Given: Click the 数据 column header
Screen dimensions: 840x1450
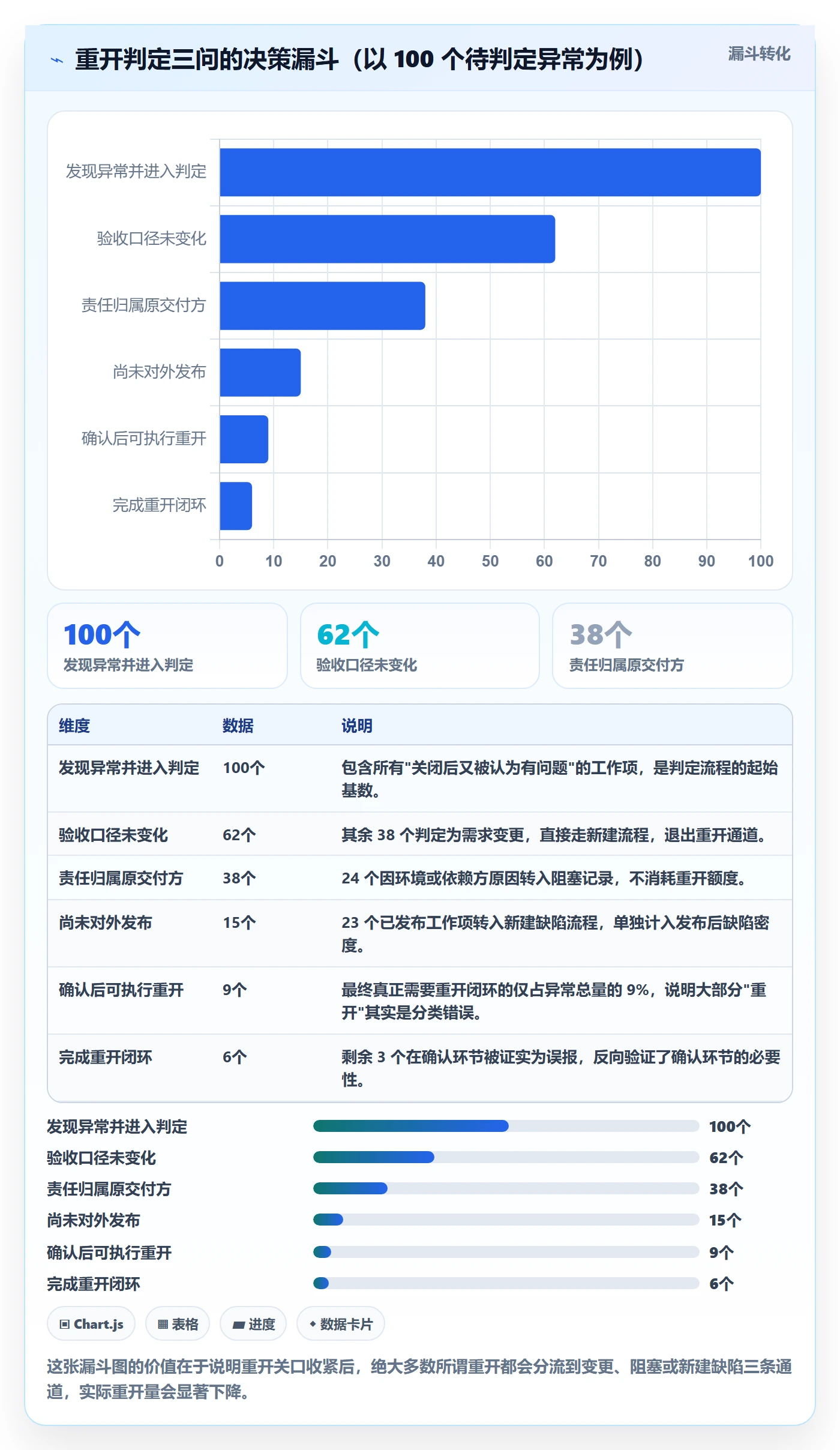Looking at the screenshot, I should (238, 726).
